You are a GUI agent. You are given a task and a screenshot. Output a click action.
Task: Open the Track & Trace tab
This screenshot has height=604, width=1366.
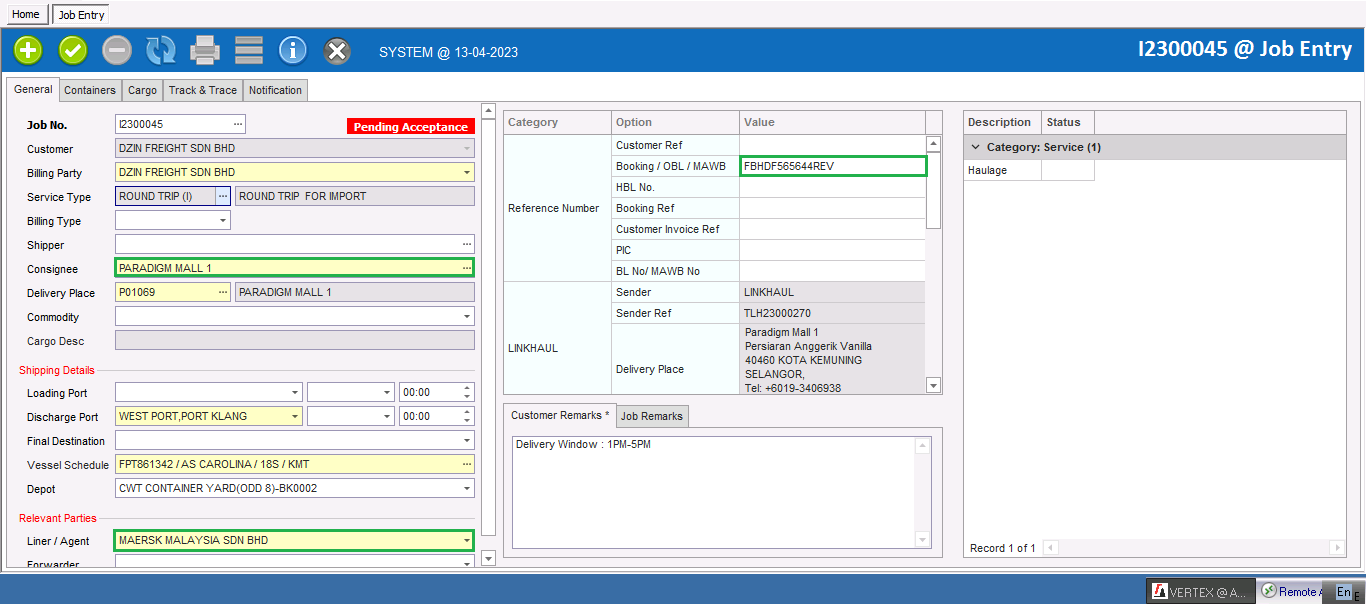(x=203, y=90)
